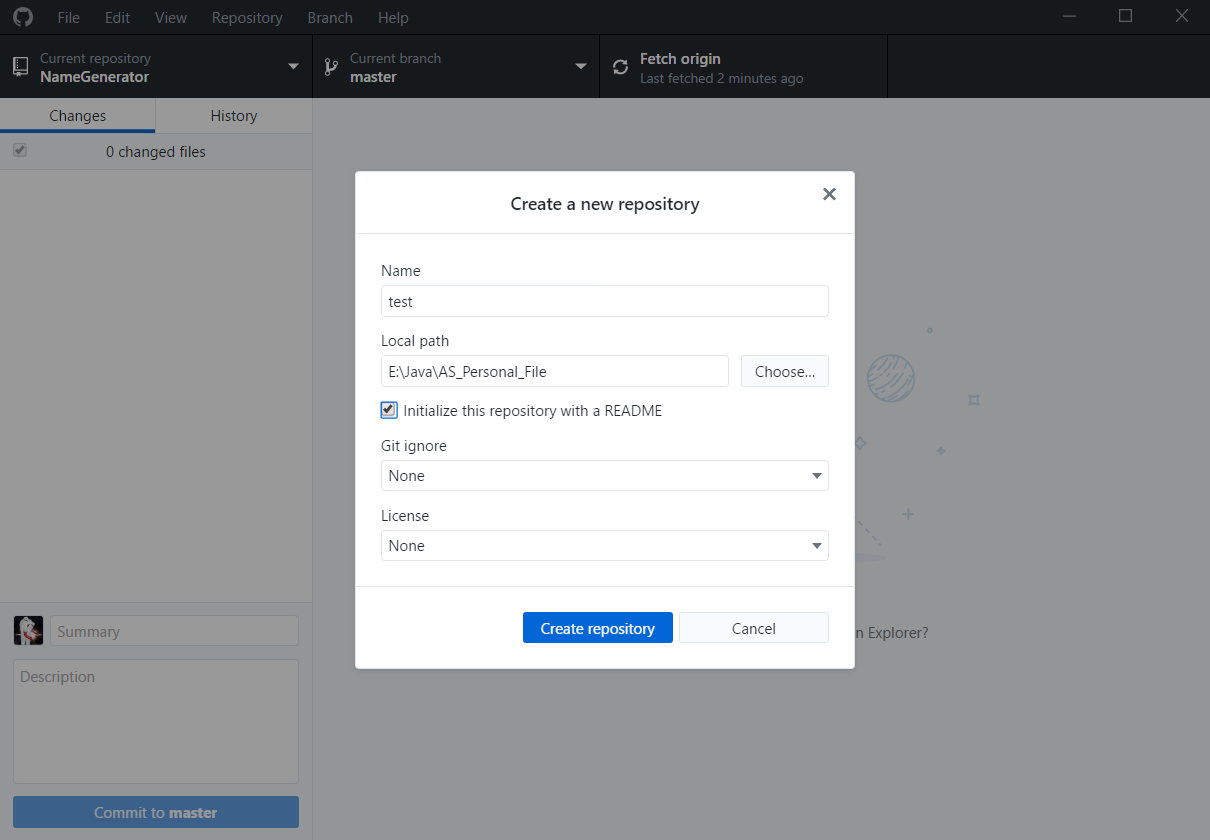Open the Branch menu

(x=330, y=17)
